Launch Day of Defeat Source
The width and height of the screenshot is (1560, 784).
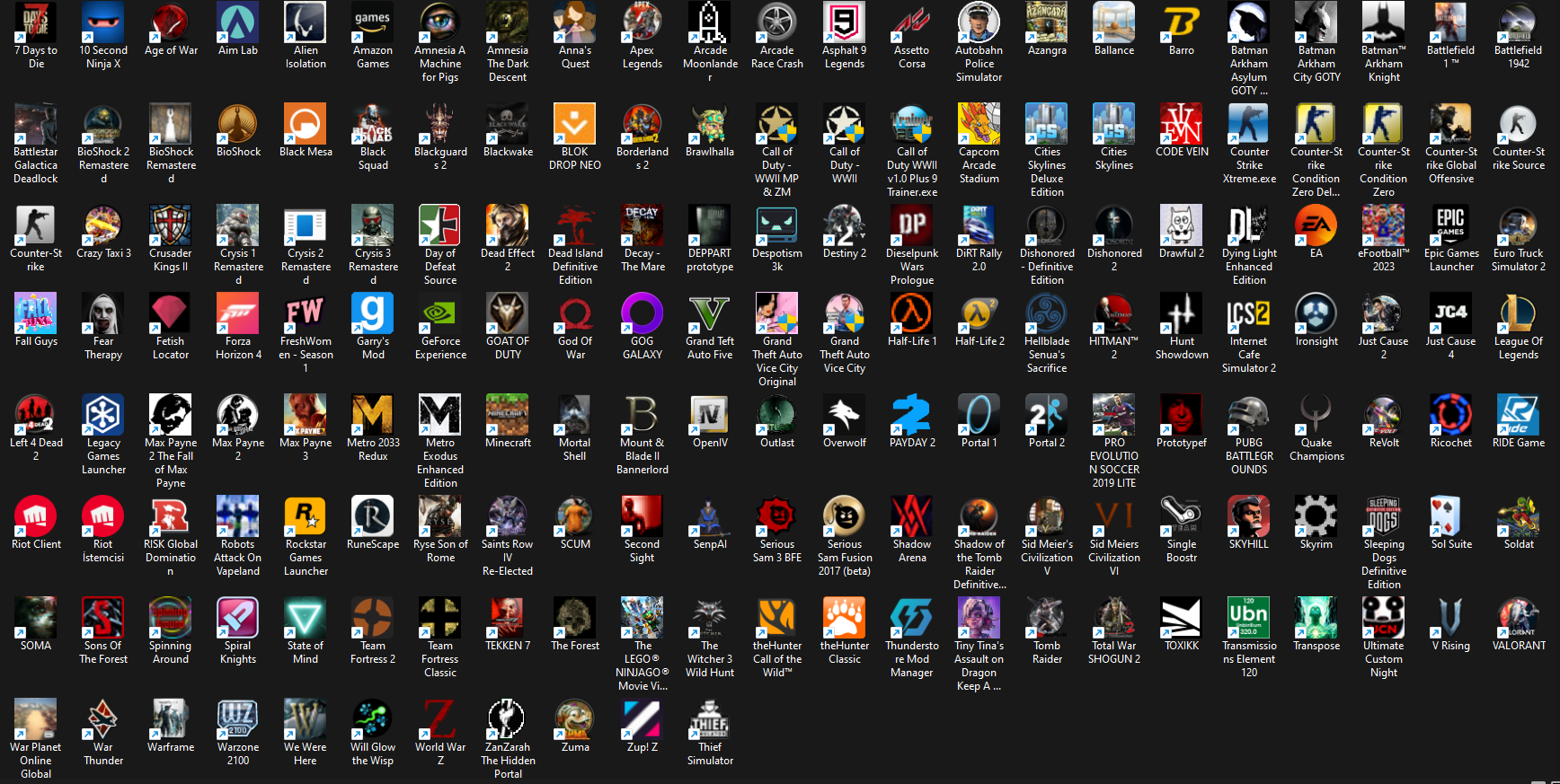click(x=440, y=225)
